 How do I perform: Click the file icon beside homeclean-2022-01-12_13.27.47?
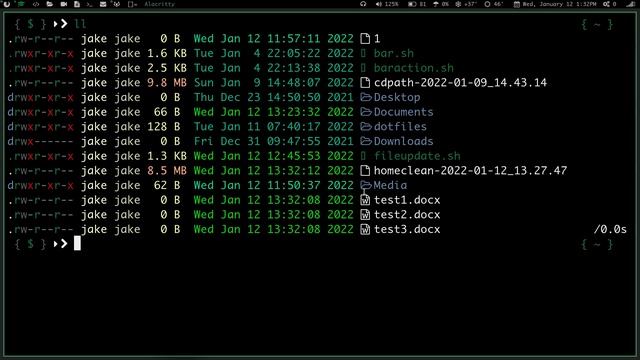click(x=365, y=171)
